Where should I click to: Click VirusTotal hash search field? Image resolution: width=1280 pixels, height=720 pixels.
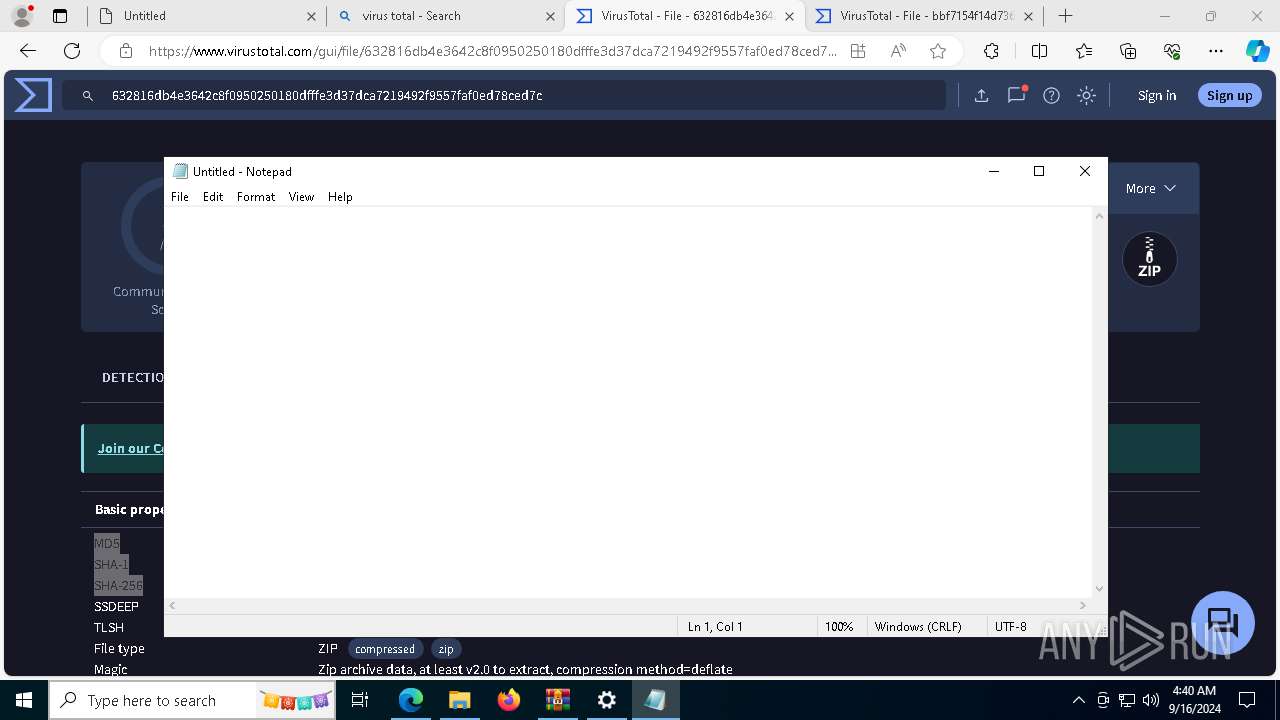click(x=504, y=95)
